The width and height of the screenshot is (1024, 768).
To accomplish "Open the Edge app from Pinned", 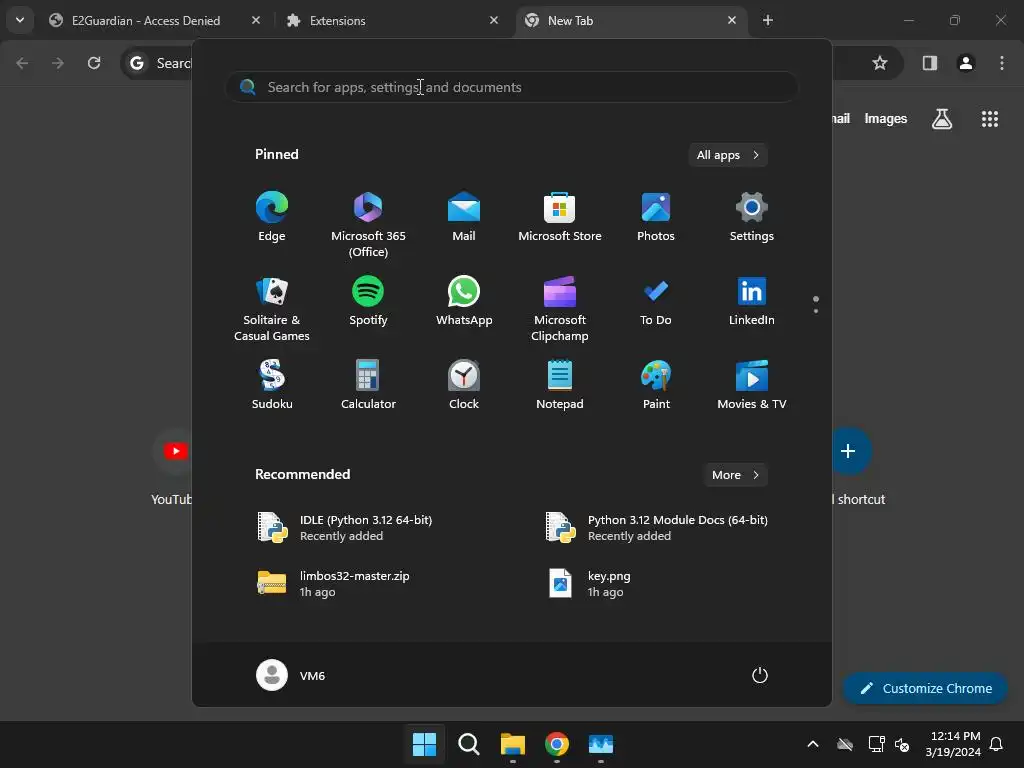I will [x=272, y=217].
